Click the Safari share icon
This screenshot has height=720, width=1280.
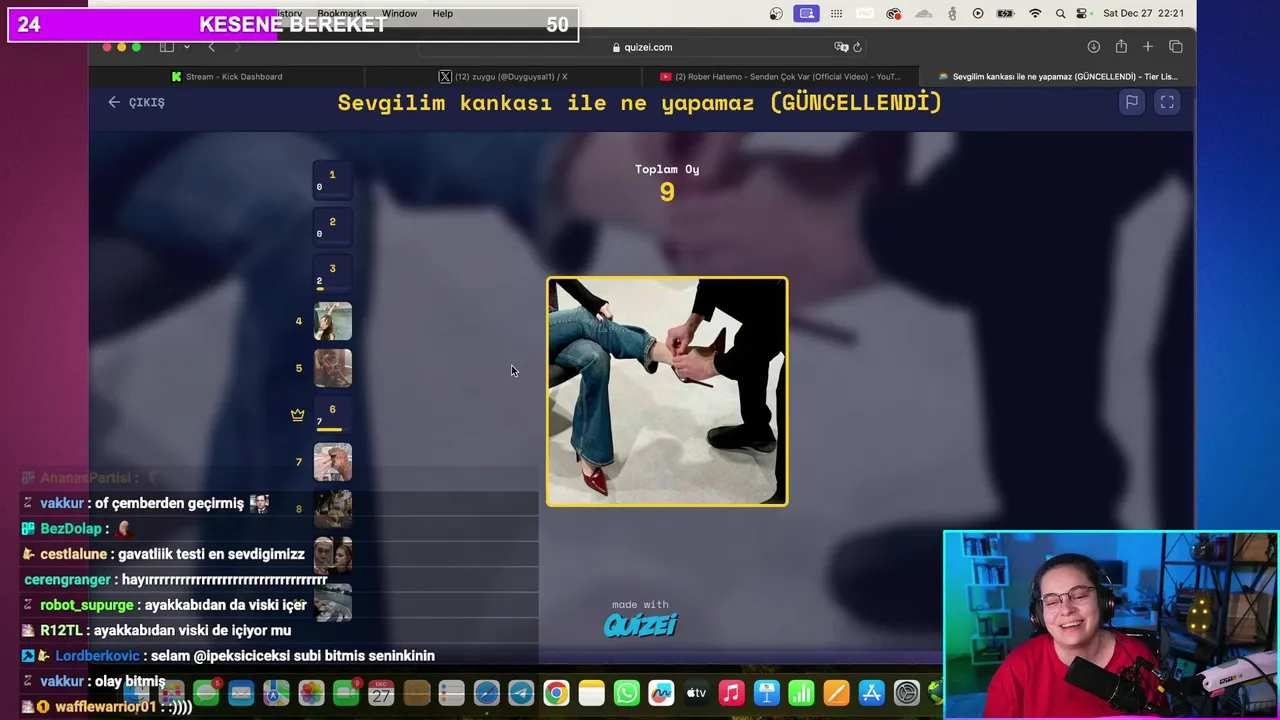click(1121, 47)
